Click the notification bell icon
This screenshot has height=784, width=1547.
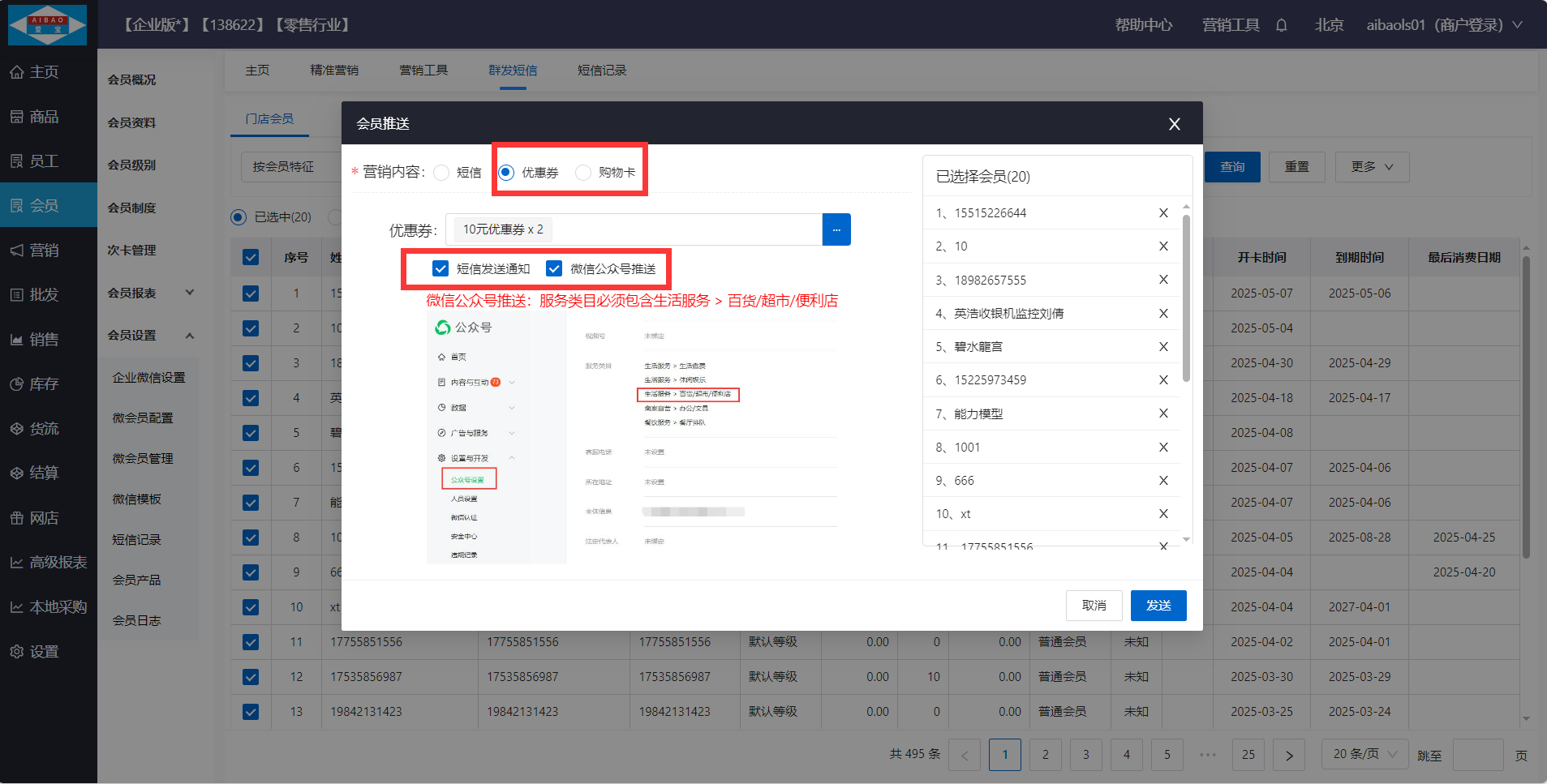click(1281, 25)
